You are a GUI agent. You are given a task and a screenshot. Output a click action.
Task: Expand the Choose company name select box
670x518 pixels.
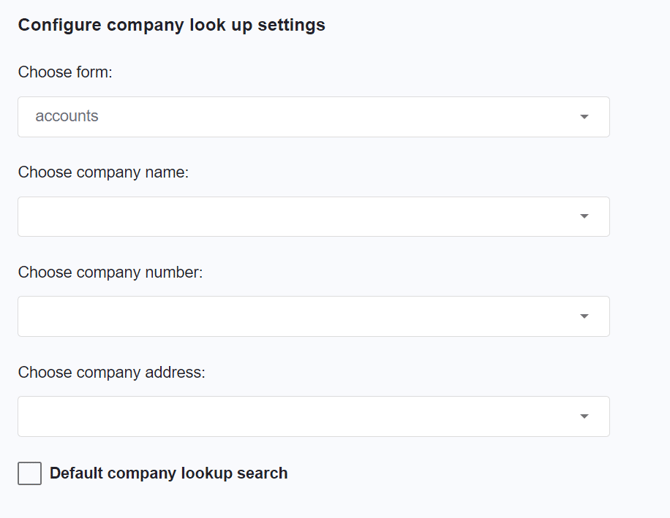[313, 217]
